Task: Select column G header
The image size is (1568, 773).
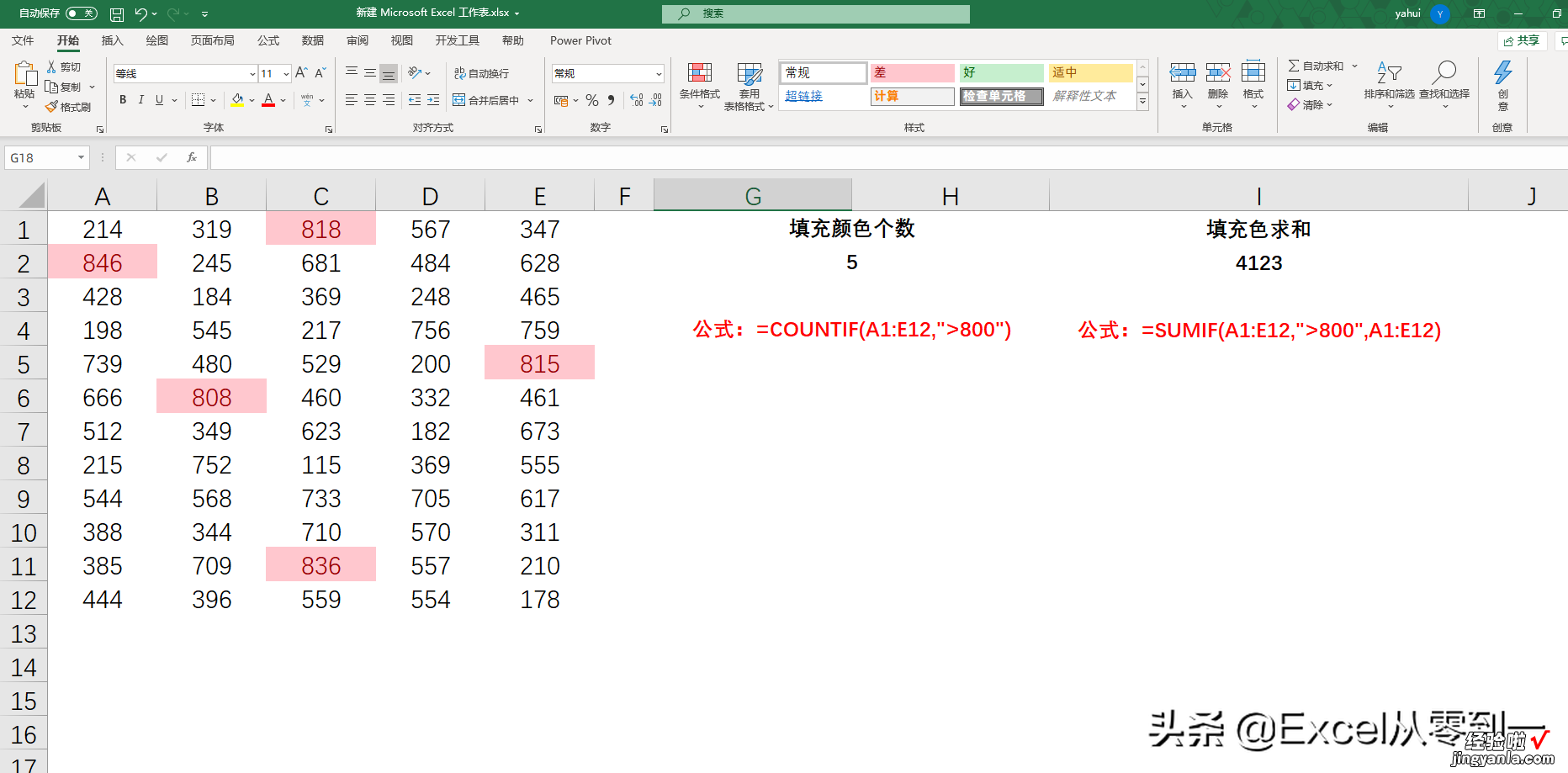Action: pos(753,196)
